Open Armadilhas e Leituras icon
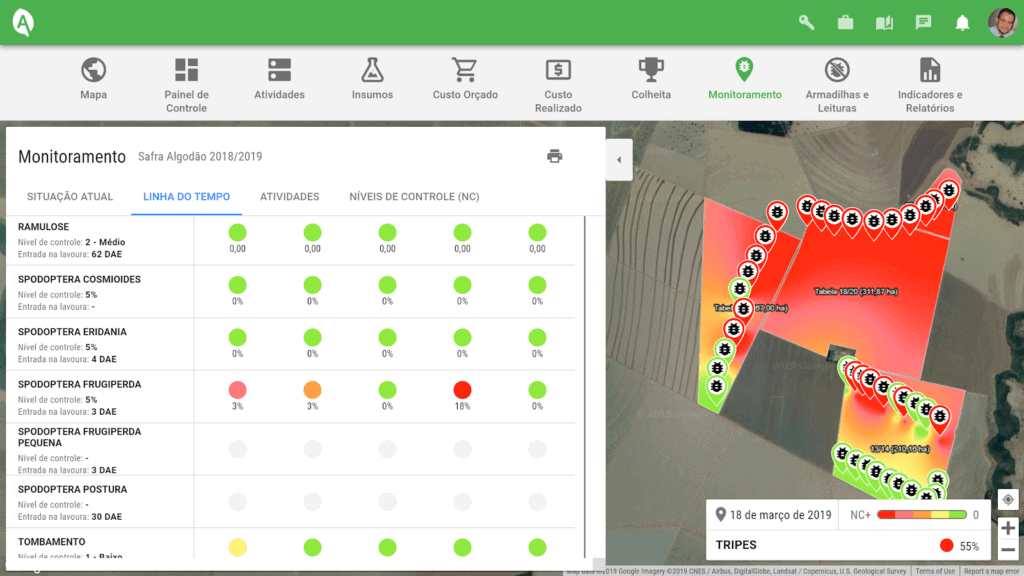This screenshot has width=1024, height=576. pyautogui.click(x=836, y=70)
